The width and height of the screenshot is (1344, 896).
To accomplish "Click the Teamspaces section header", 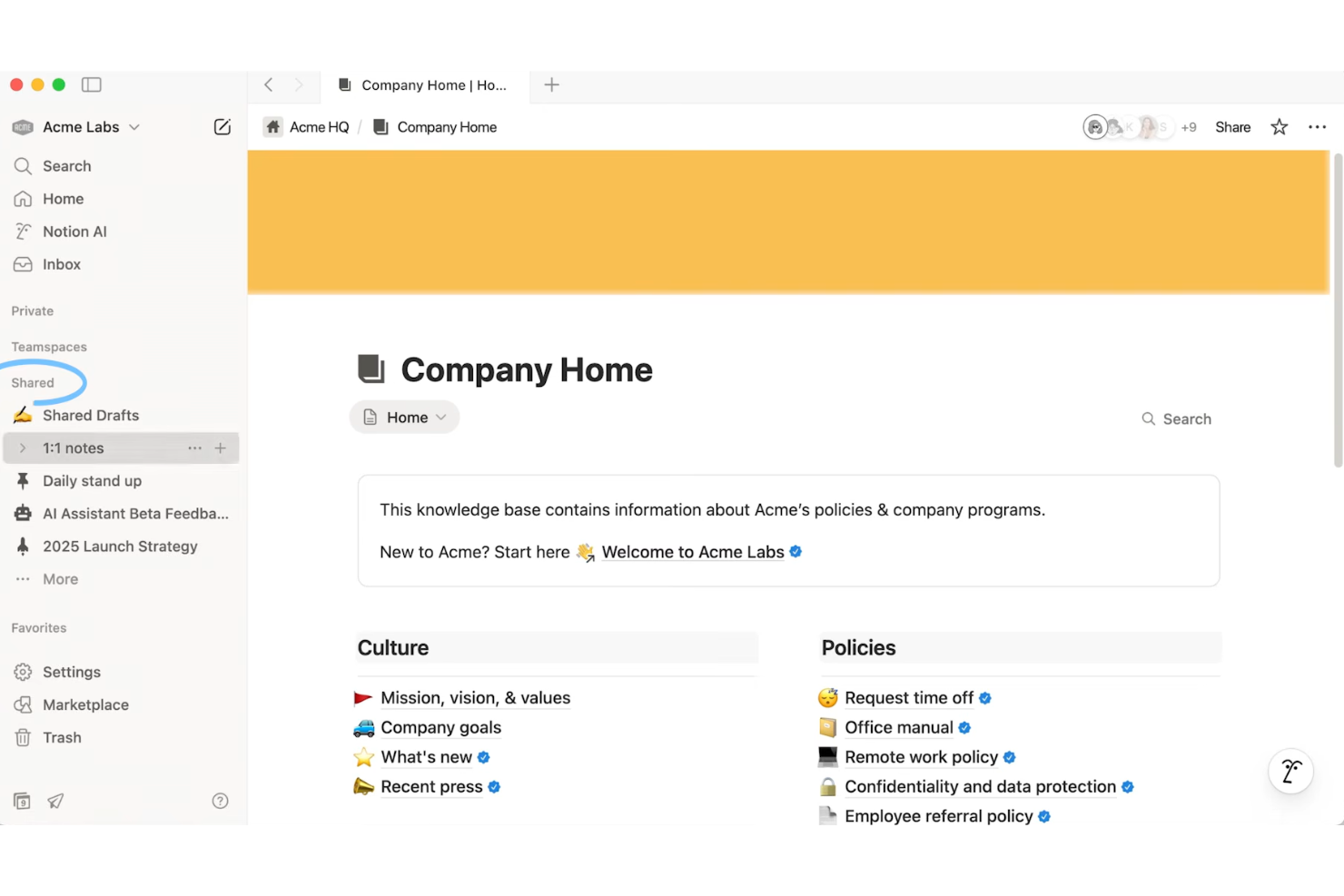I will (49, 348).
